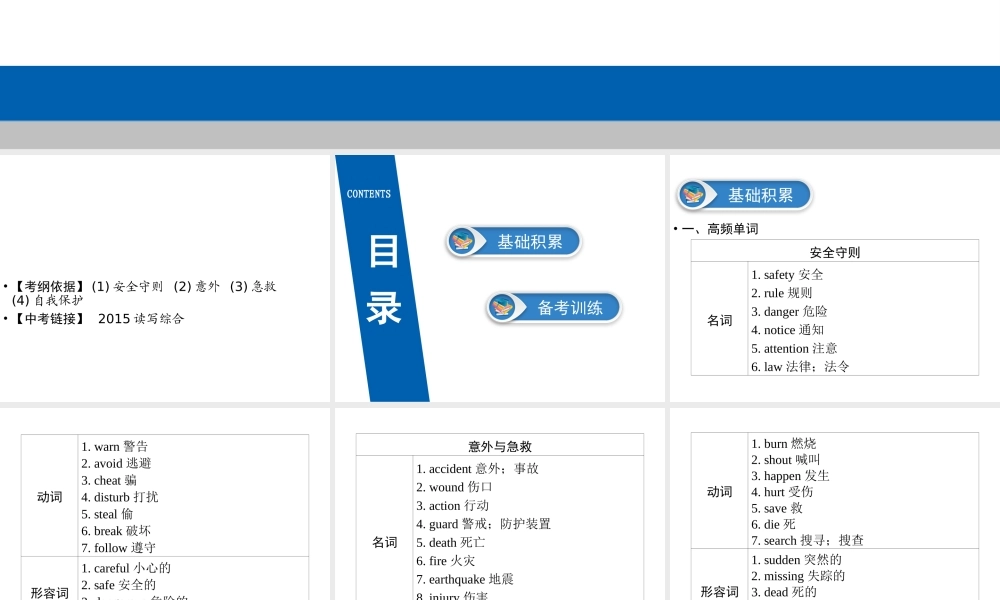Image resolution: width=1000 pixels, height=600 pixels.
Task: Click the 动词 cell beside 'burn 燃烧'
Action: pyautogui.click(x=719, y=492)
